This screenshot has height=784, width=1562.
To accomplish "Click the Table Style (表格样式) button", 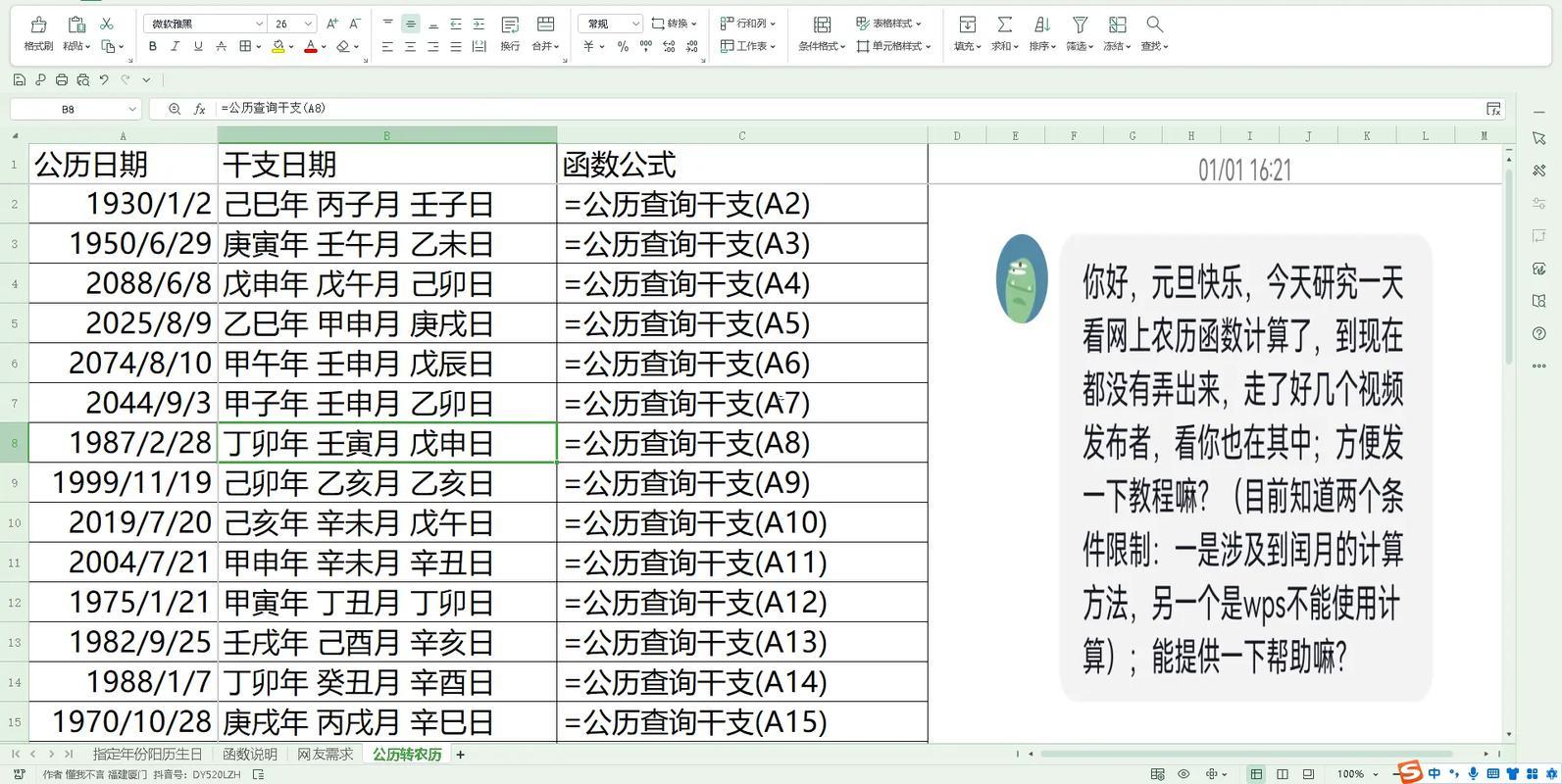I will point(888,24).
